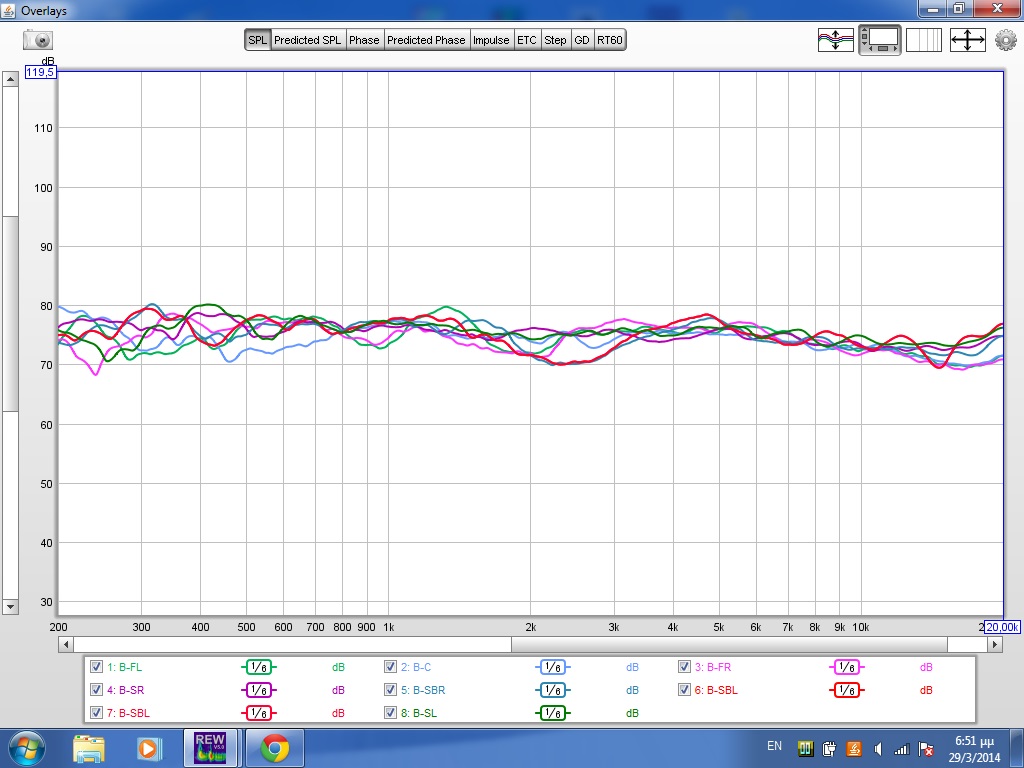Switch to the REW taskbar icon

[x=210, y=748]
